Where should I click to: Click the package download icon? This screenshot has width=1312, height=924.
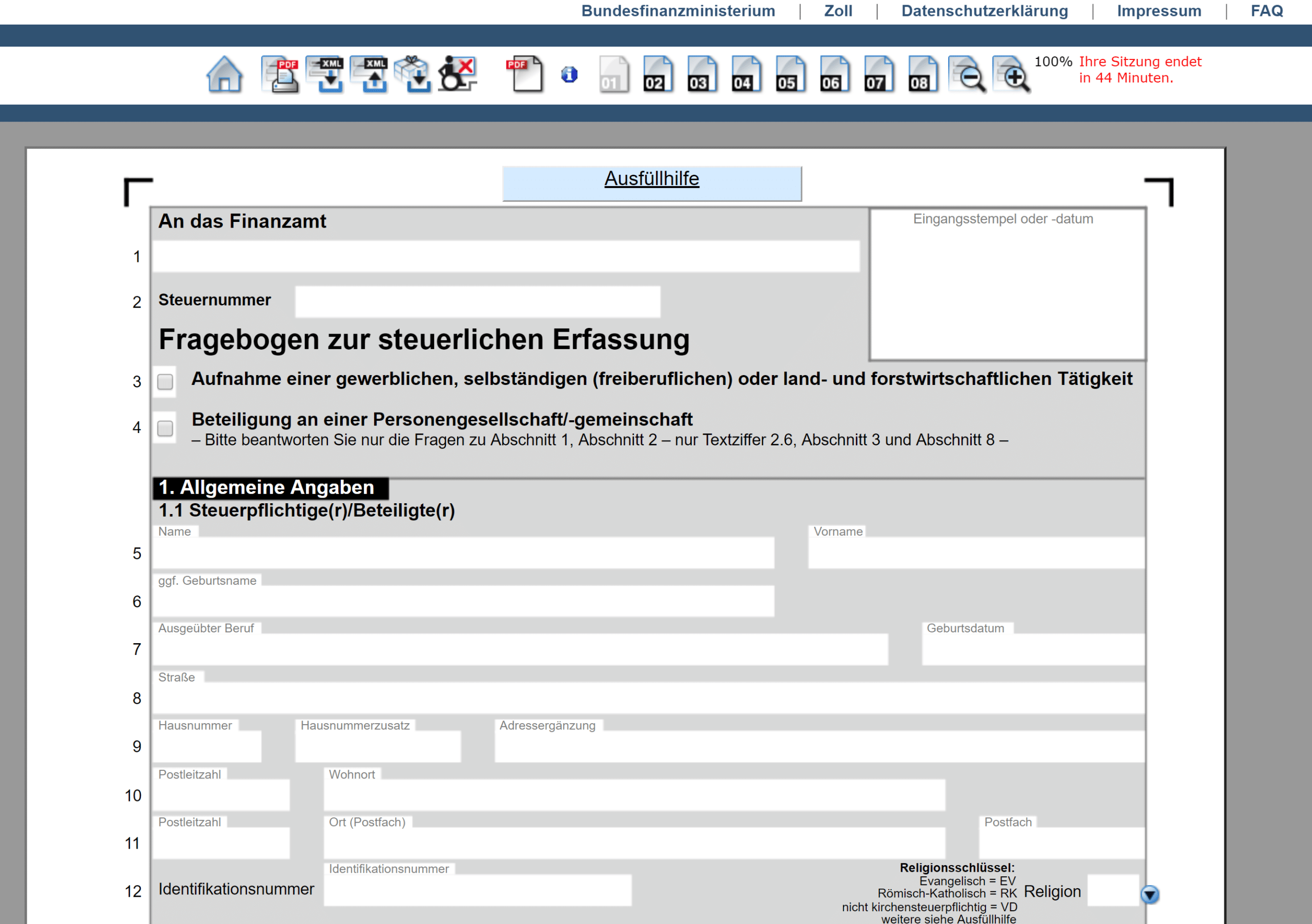pyautogui.click(x=413, y=74)
